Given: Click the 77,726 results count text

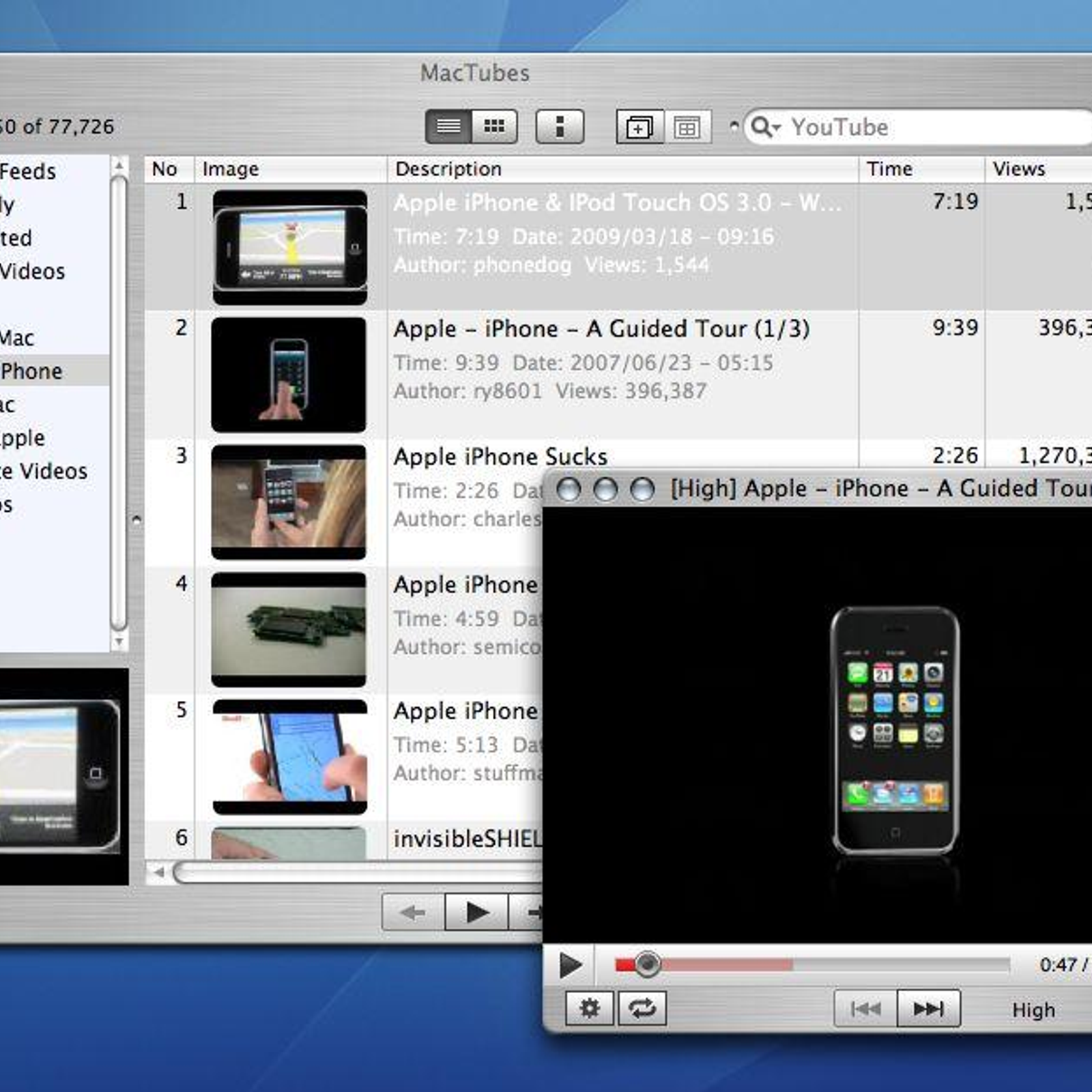Looking at the screenshot, I should (81, 127).
